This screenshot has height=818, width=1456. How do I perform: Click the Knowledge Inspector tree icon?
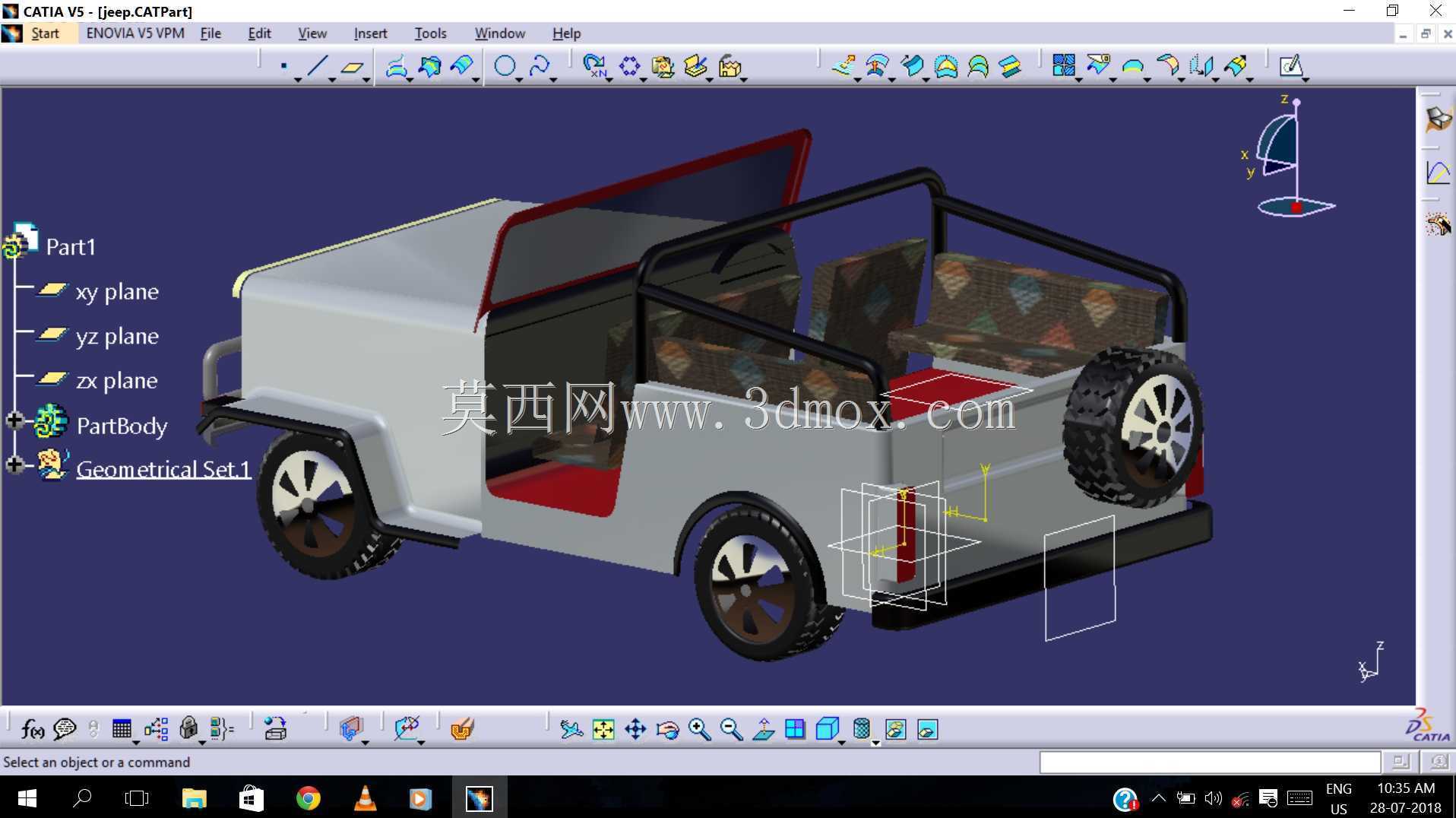point(157,729)
